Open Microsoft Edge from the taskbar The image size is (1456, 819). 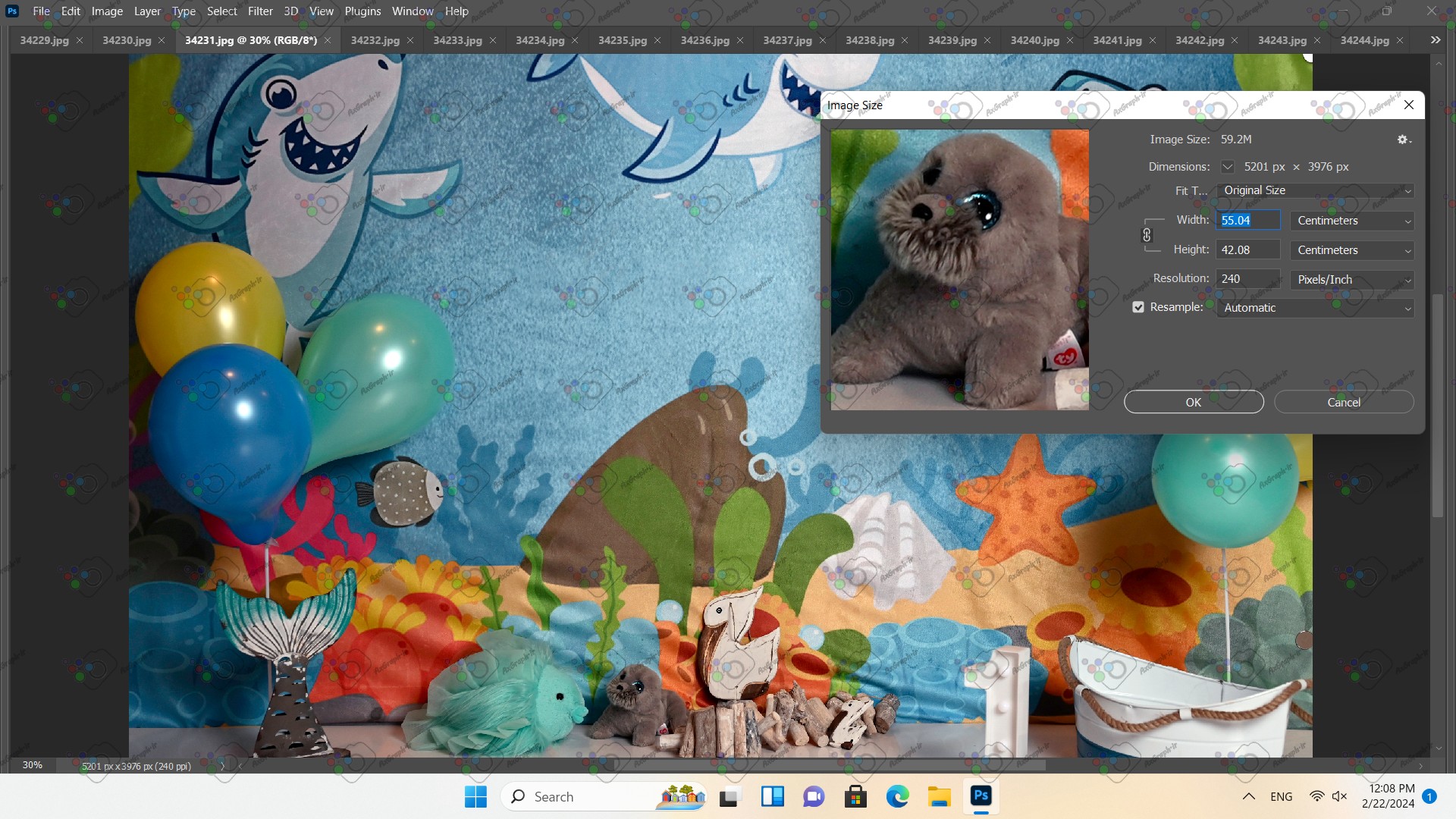tap(897, 796)
